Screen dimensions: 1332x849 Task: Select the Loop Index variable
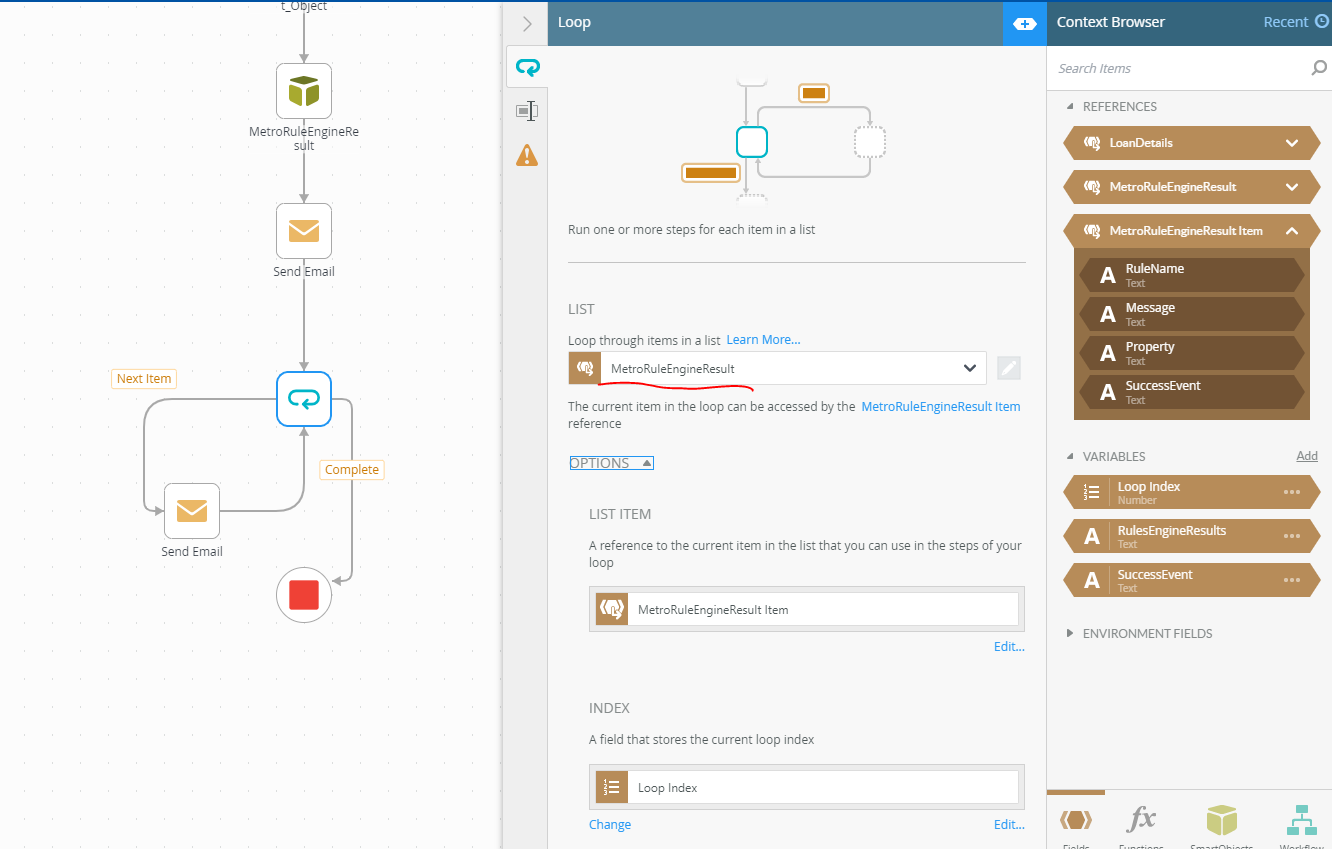tap(1190, 492)
